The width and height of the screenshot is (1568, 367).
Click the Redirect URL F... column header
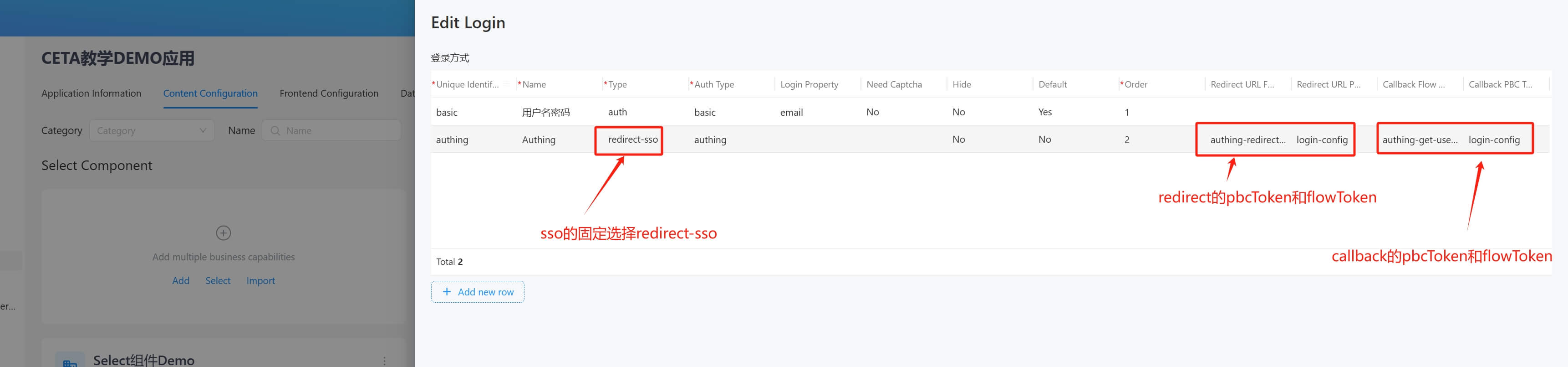click(x=1242, y=84)
